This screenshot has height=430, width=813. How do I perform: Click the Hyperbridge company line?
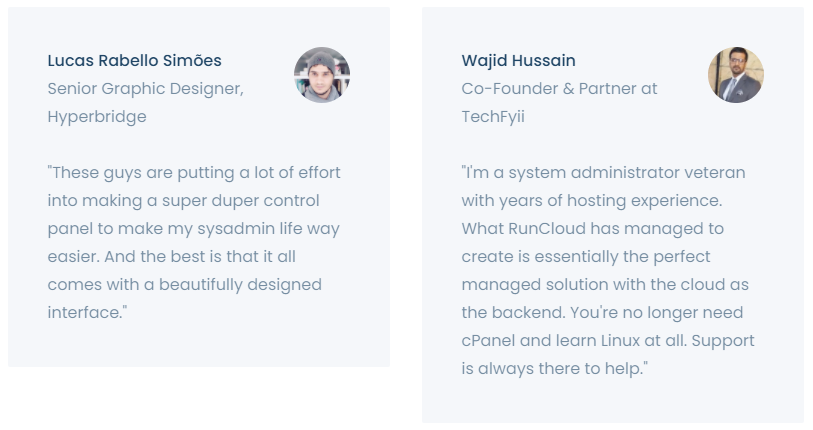[x=97, y=117]
